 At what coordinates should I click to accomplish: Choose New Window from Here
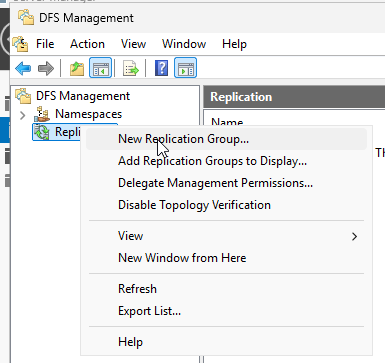[226, 258]
